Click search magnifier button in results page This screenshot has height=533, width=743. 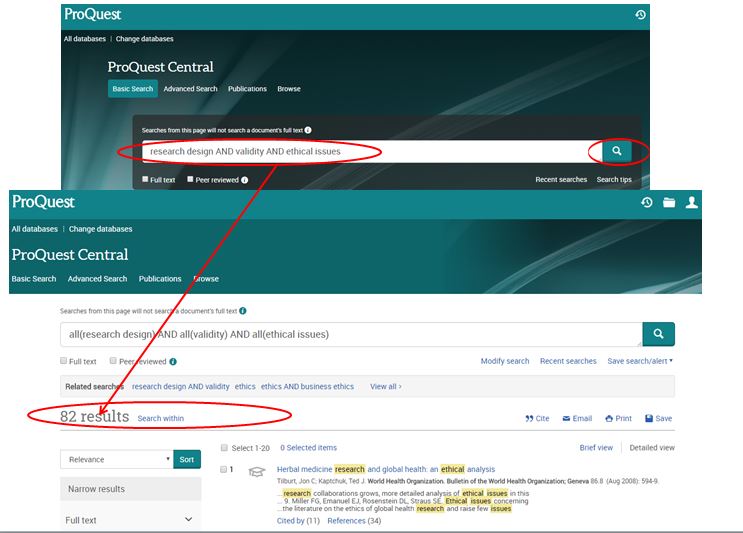659,334
